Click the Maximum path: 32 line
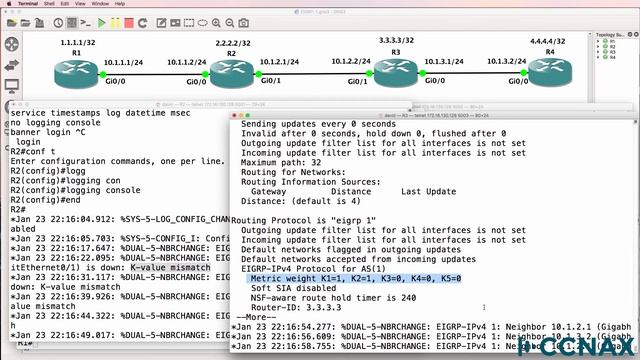Image resolution: width=640 pixels, height=360 pixels. point(281,162)
